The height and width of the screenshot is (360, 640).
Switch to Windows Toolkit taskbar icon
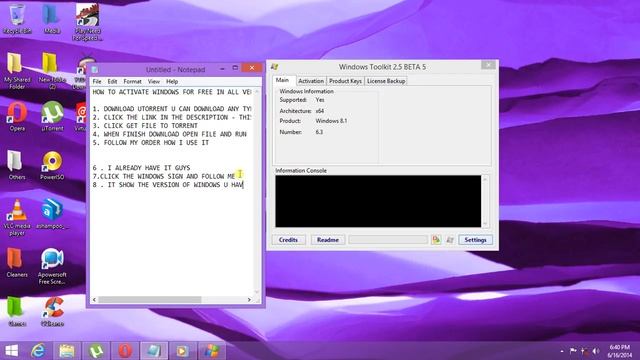tap(211, 351)
